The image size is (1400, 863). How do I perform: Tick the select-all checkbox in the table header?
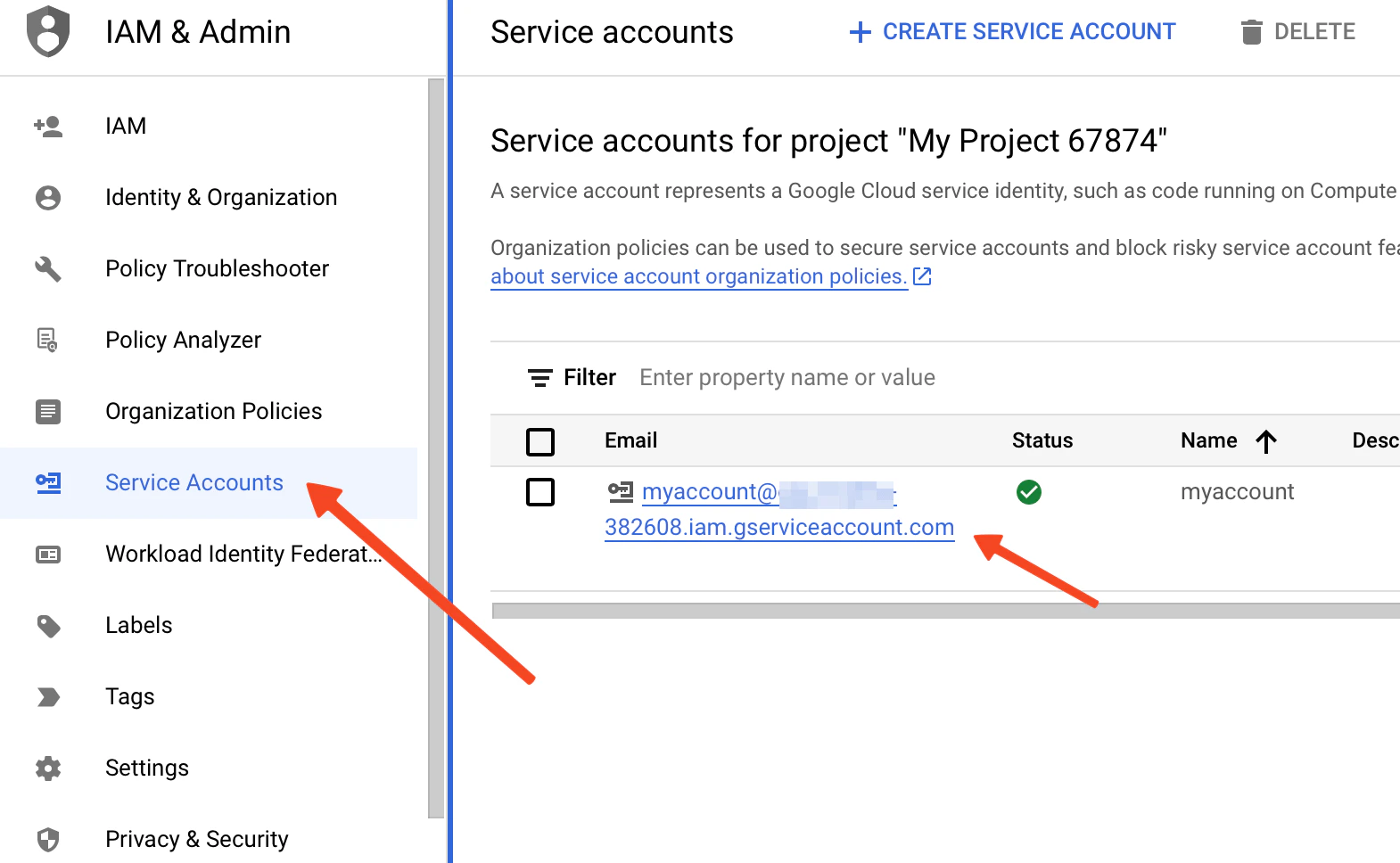(540, 441)
